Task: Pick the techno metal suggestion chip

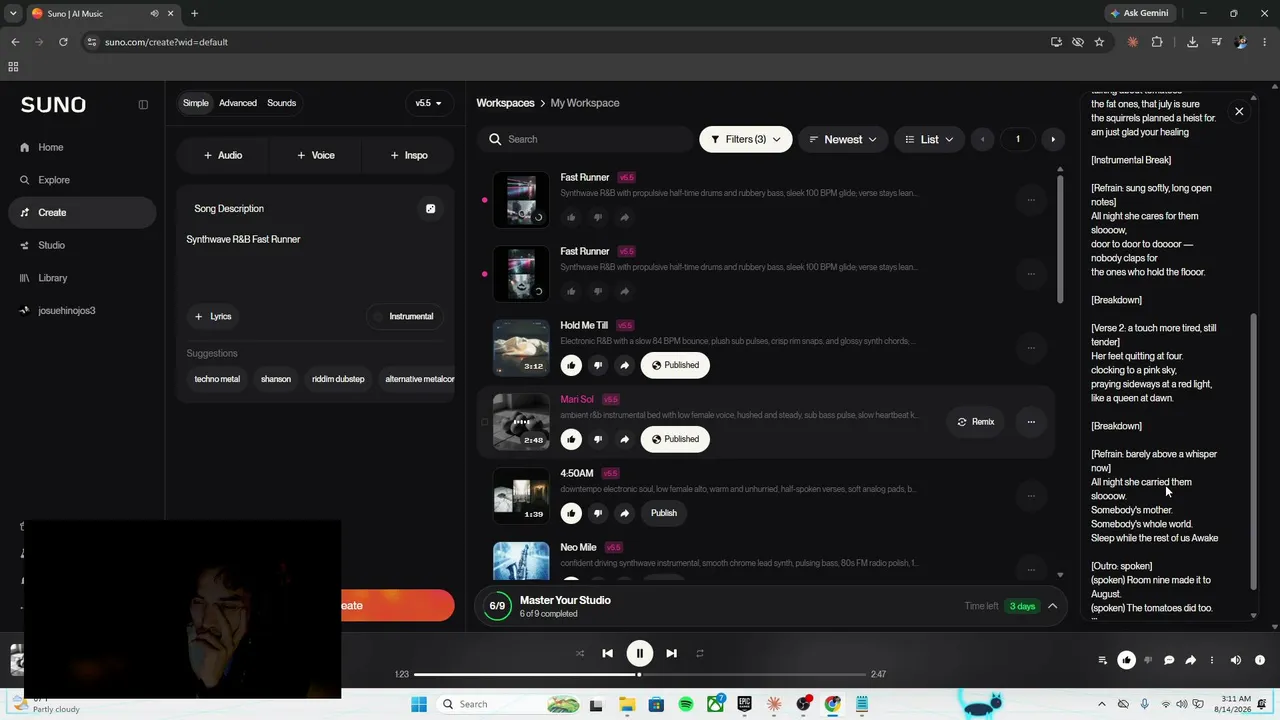Action: tap(217, 379)
